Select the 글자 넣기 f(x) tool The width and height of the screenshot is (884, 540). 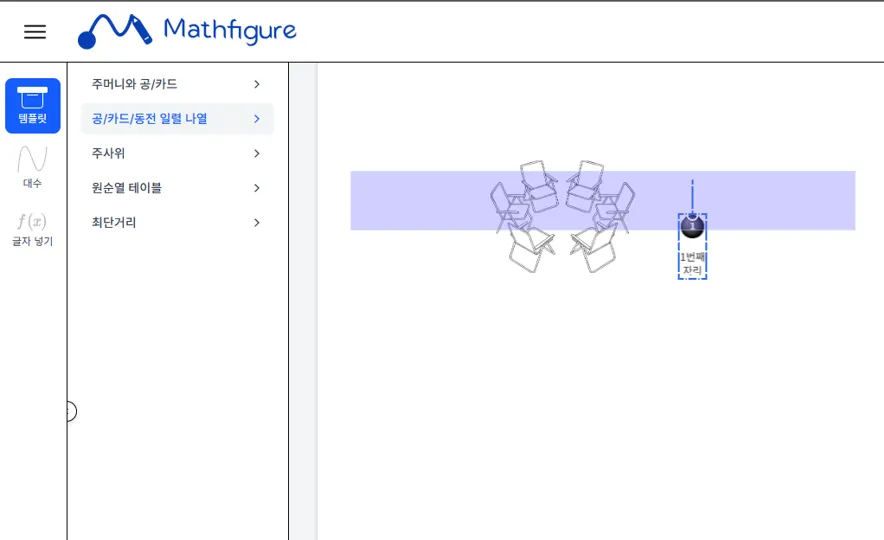[32, 227]
